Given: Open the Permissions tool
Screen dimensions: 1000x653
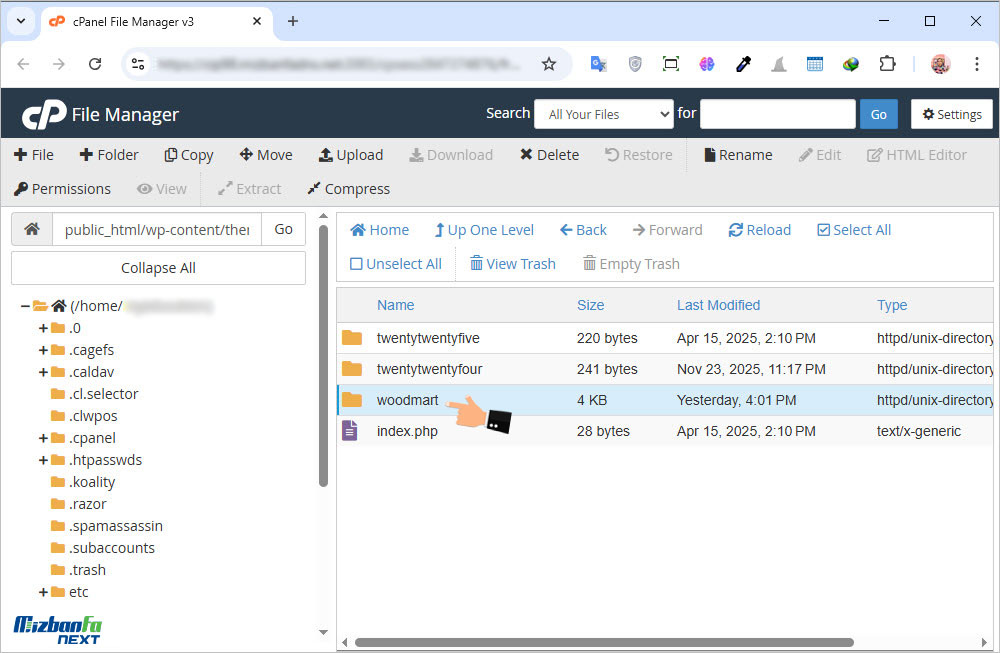Looking at the screenshot, I should coord(62,189).
